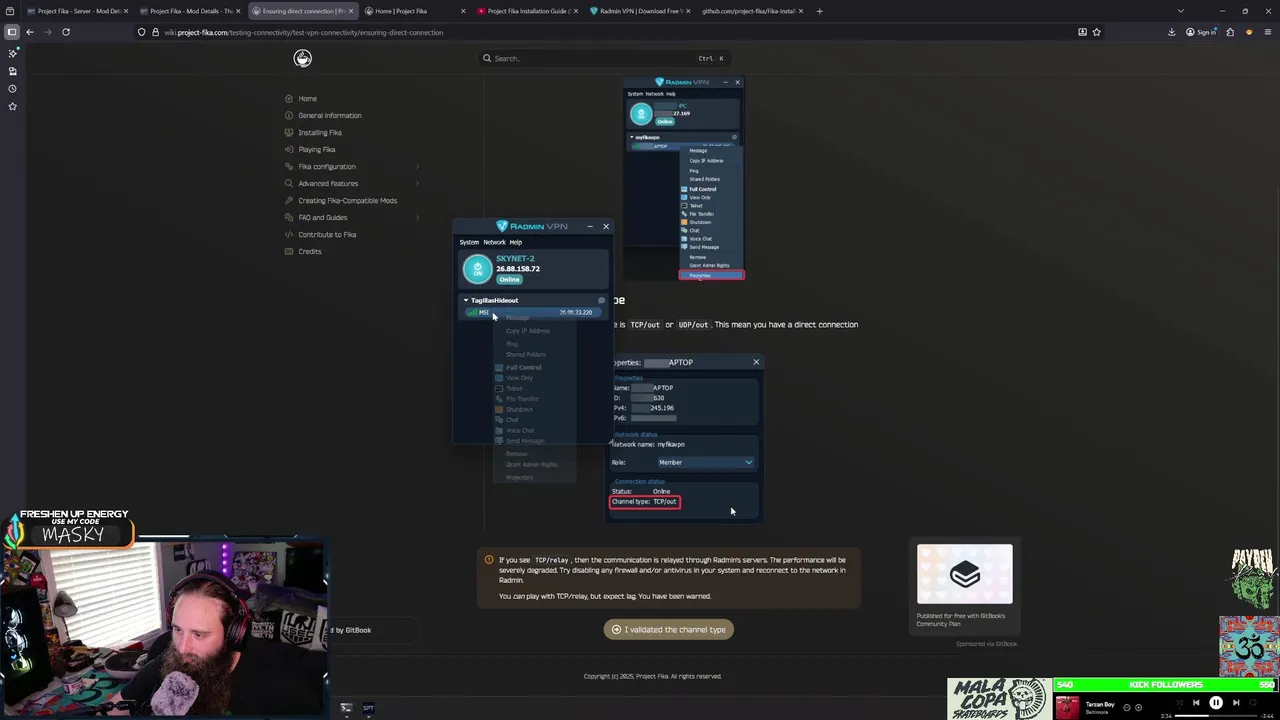Image resolution: width=1280 pixels, height=720 pixels.
Task: Go forward in browser history
Action: point(47,32)
